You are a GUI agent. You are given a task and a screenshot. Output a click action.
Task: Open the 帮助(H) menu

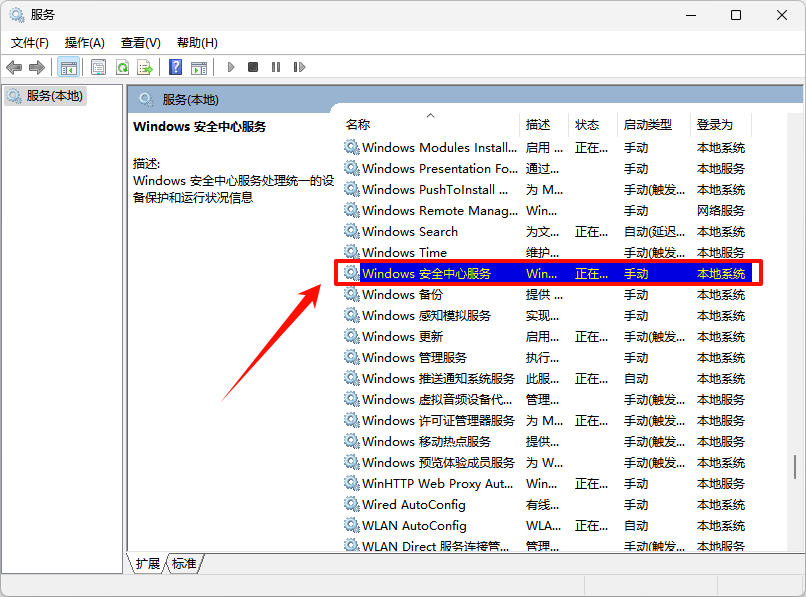[197, 43]
